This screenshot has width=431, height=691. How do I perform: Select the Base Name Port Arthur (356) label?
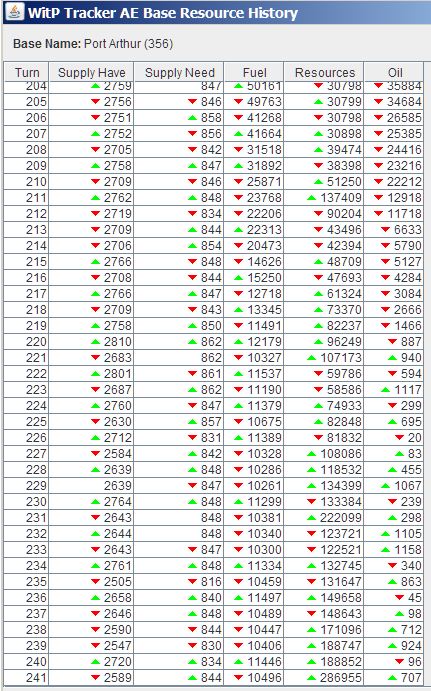[93, 44]
